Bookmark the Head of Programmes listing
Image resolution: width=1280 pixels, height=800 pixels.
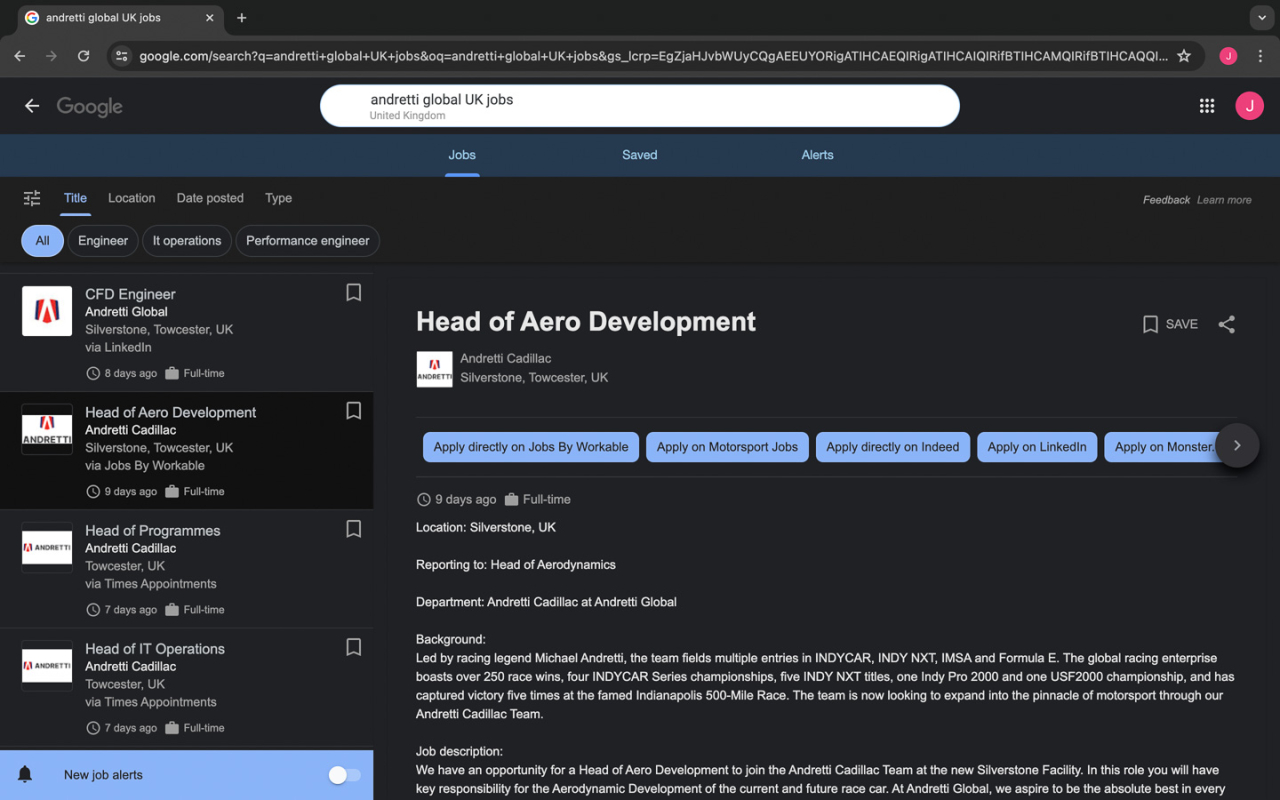pos(353,529)
